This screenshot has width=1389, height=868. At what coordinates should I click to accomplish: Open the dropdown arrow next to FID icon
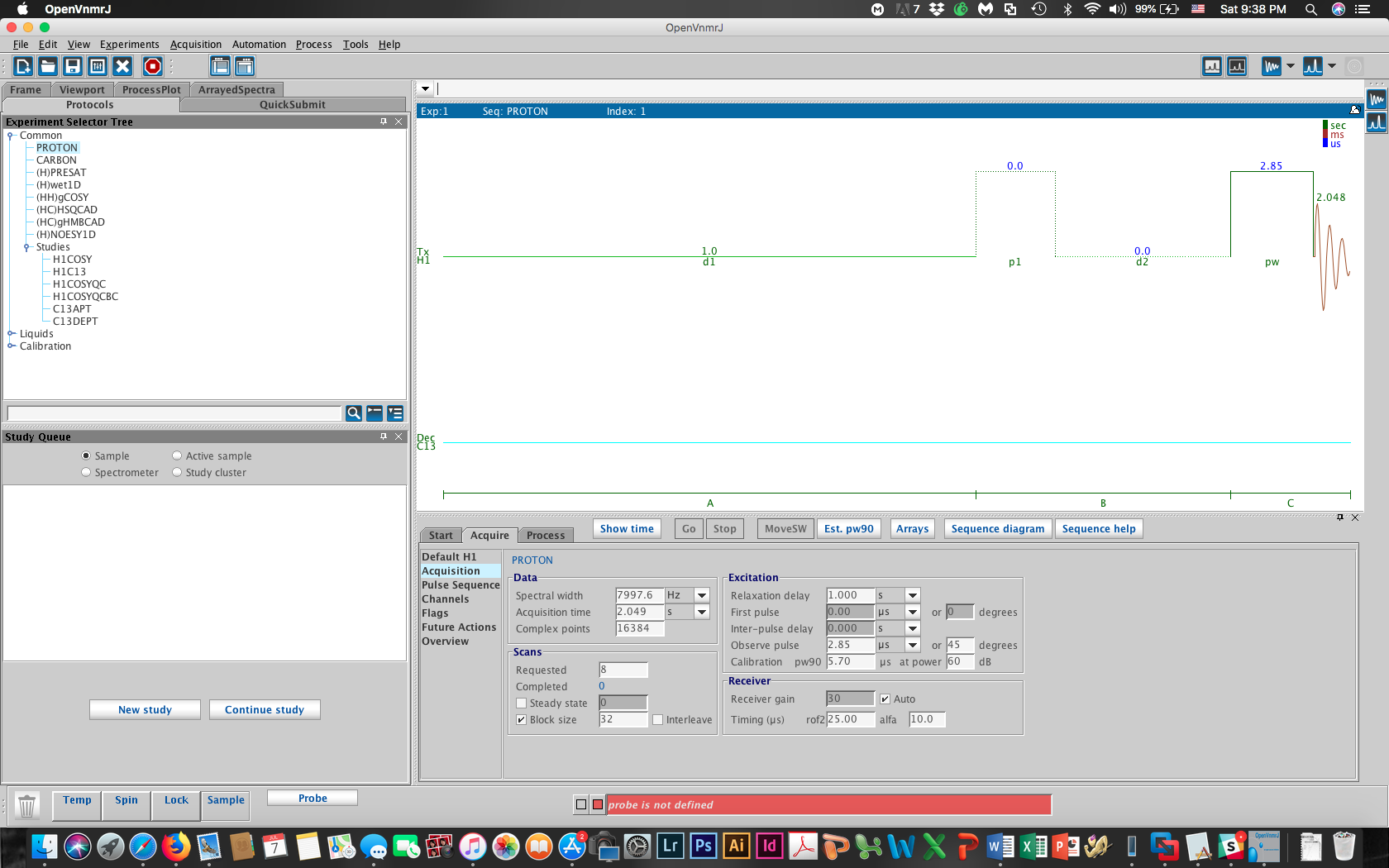click(1291, 66)
